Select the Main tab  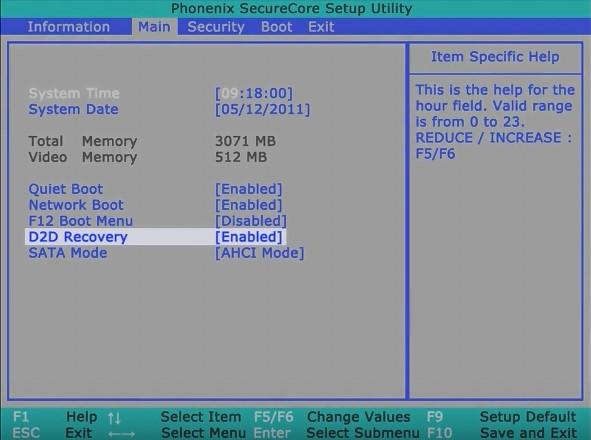(x=154, y=27)
